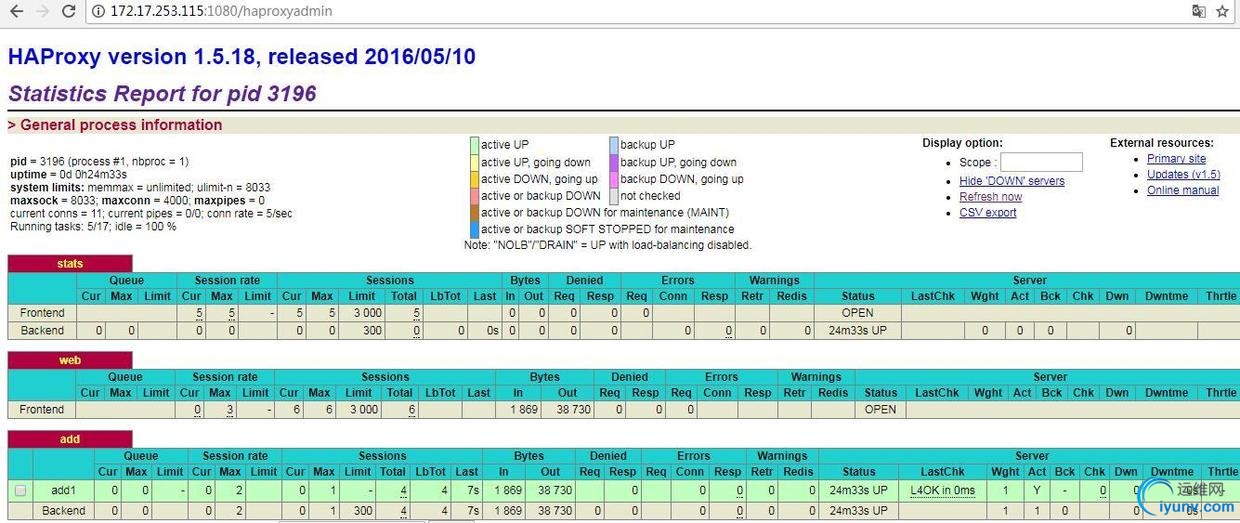Viewport: 1240px width, 523px height.
Task: Click the stats table Frontend row label
Action: click(x=42, y=313)
